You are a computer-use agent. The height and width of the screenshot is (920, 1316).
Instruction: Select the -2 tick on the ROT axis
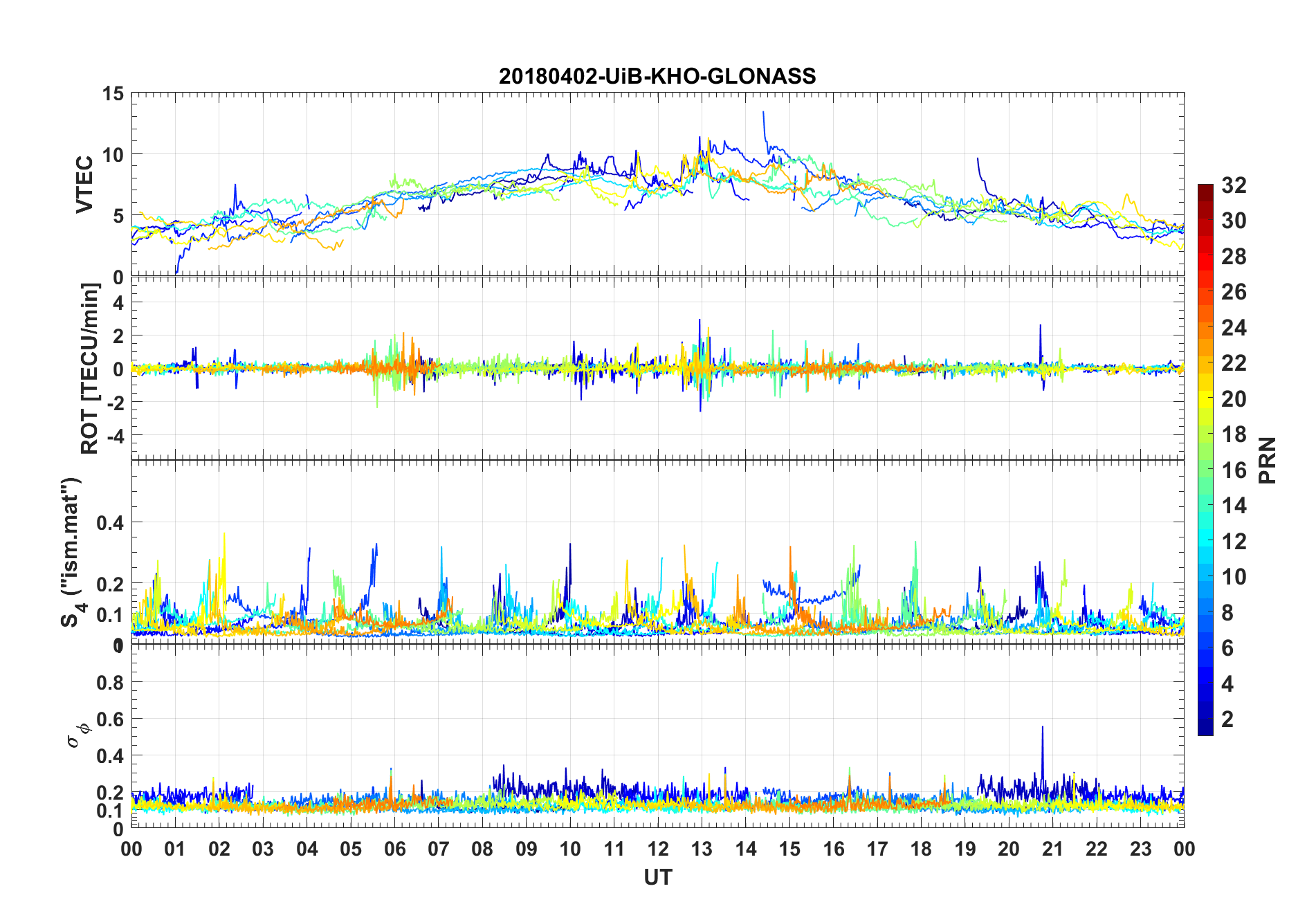pyautogui.click(x=116, y=403)
